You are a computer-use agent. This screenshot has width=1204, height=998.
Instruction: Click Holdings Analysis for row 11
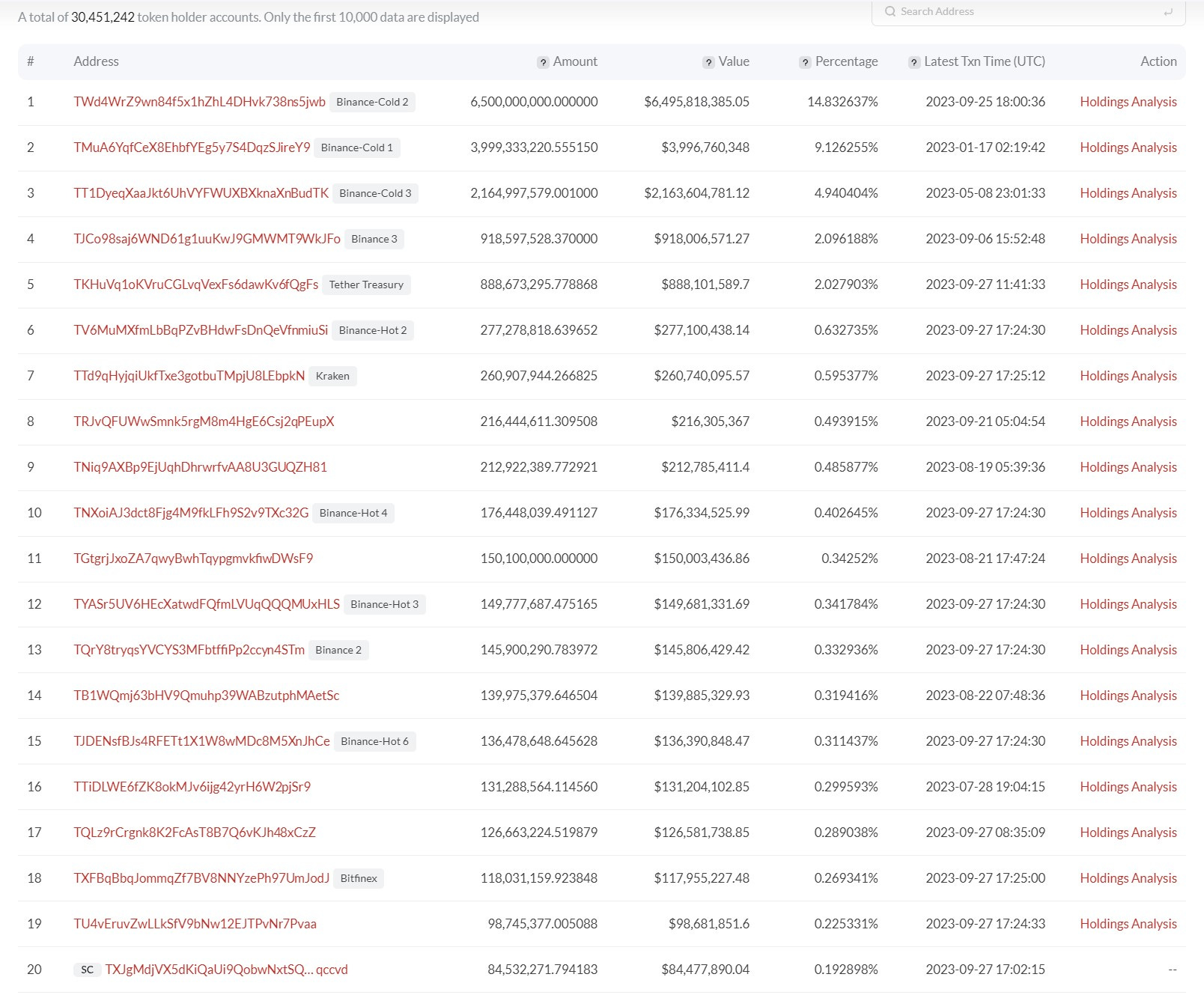[x=1128, y=559]
